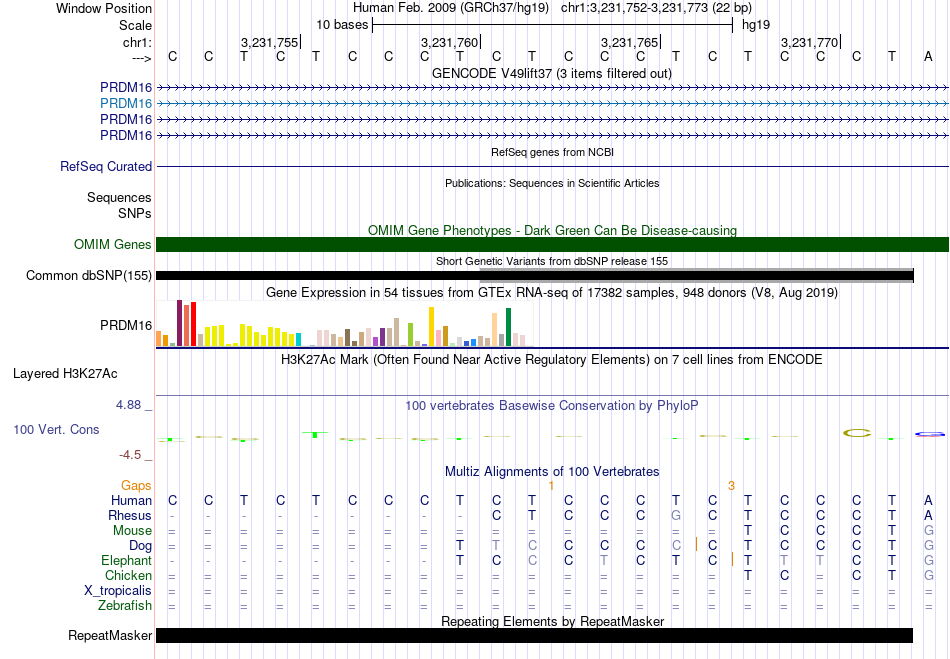Open GENCODE V49lift37 track title
Image resolution: width=950 pixels, height=659 pixels.
point(552,73)
